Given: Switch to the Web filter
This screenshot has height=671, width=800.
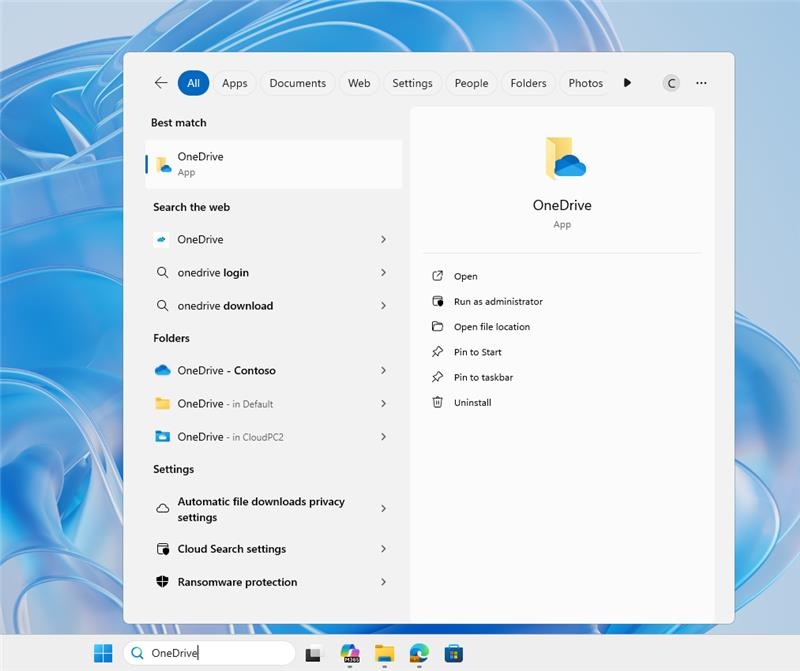Looking at the screenshot, I should click(359, 83).
